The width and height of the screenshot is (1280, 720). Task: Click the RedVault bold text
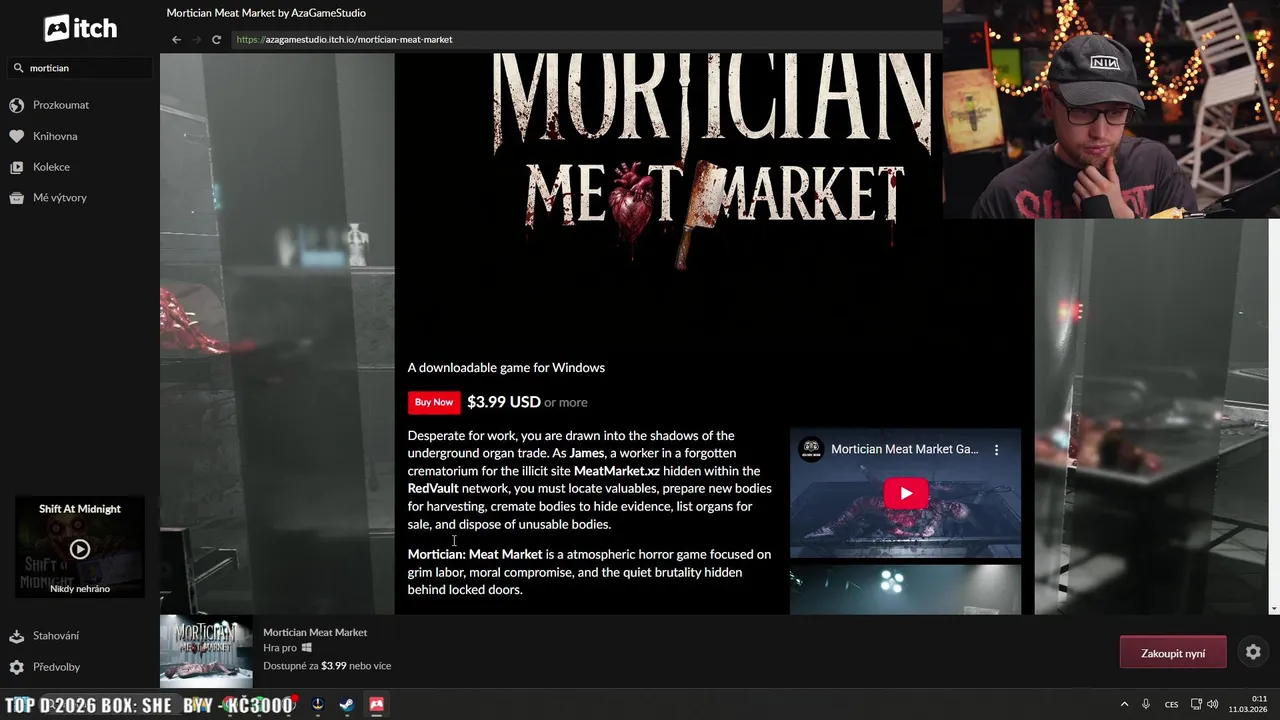point(433,489)
